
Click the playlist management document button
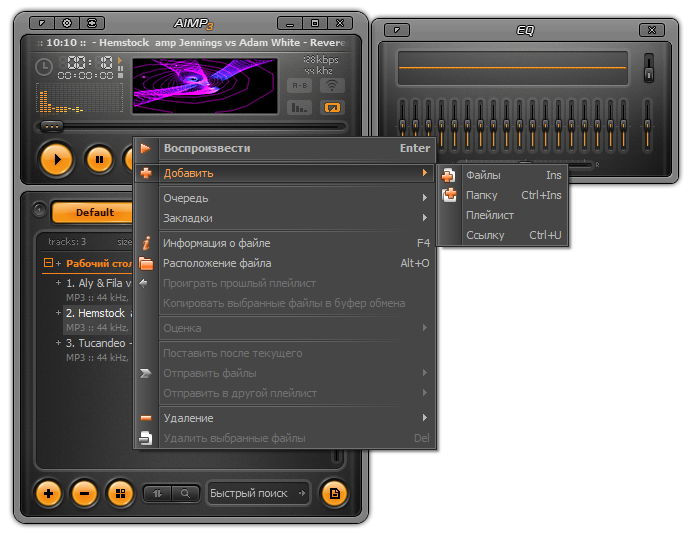[x=335, y=493]
